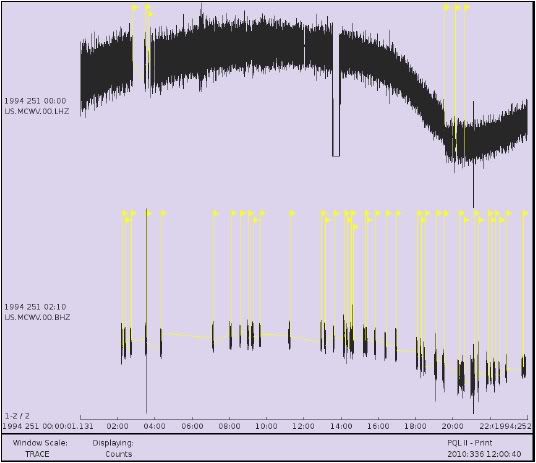Click the 14:00 tick on time axis

[x=341, y=426]
